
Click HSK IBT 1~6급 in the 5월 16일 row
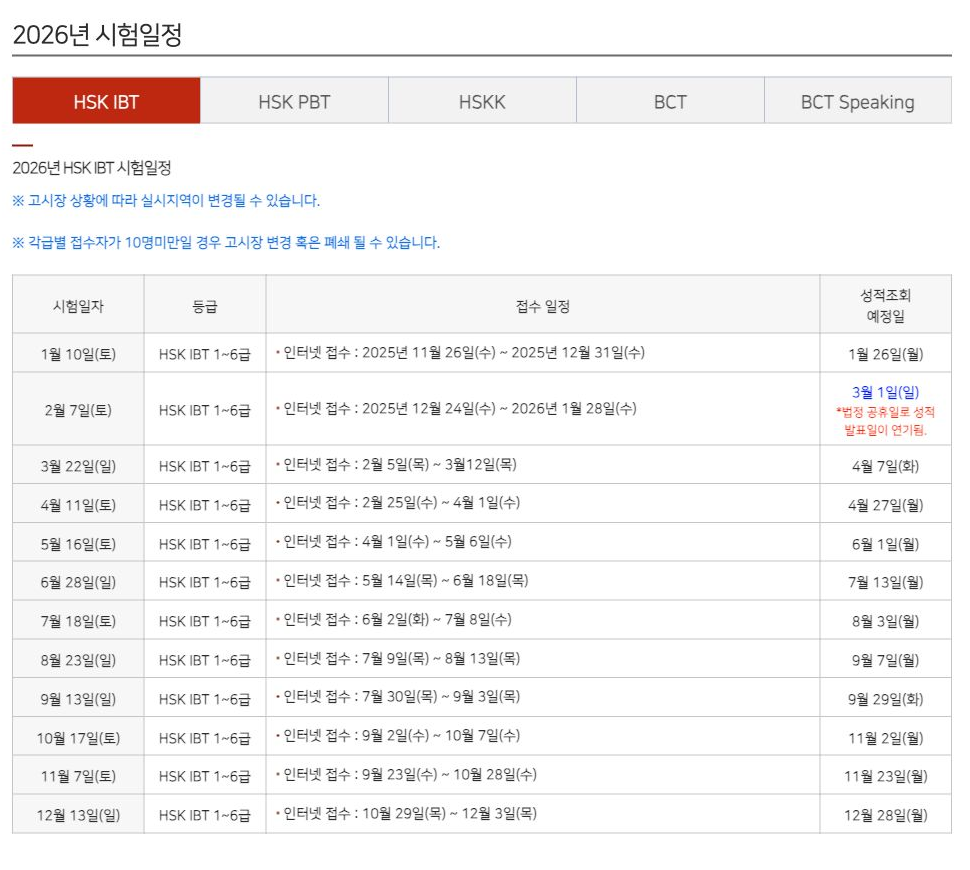pos(205,545)
